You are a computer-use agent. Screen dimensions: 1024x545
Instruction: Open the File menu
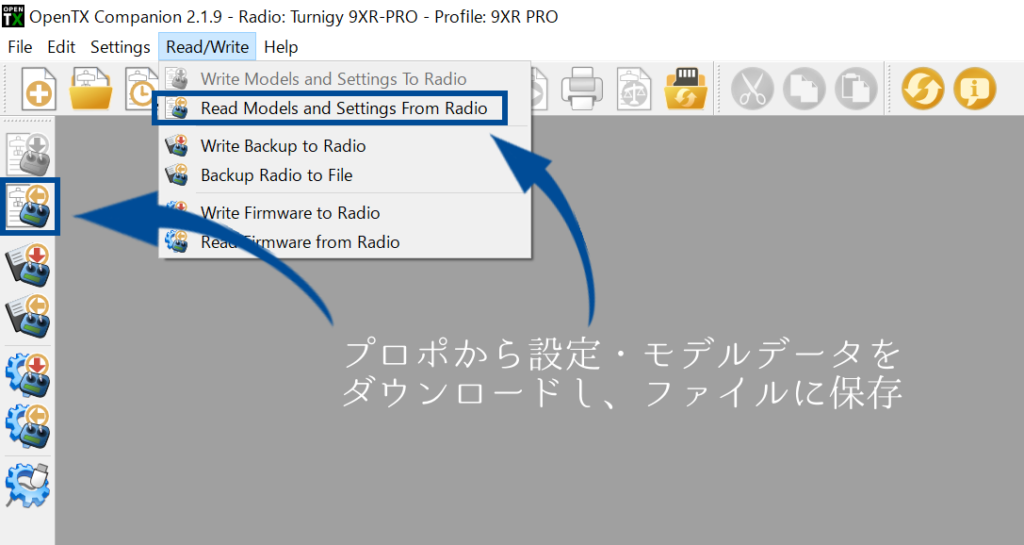point(20,47)
